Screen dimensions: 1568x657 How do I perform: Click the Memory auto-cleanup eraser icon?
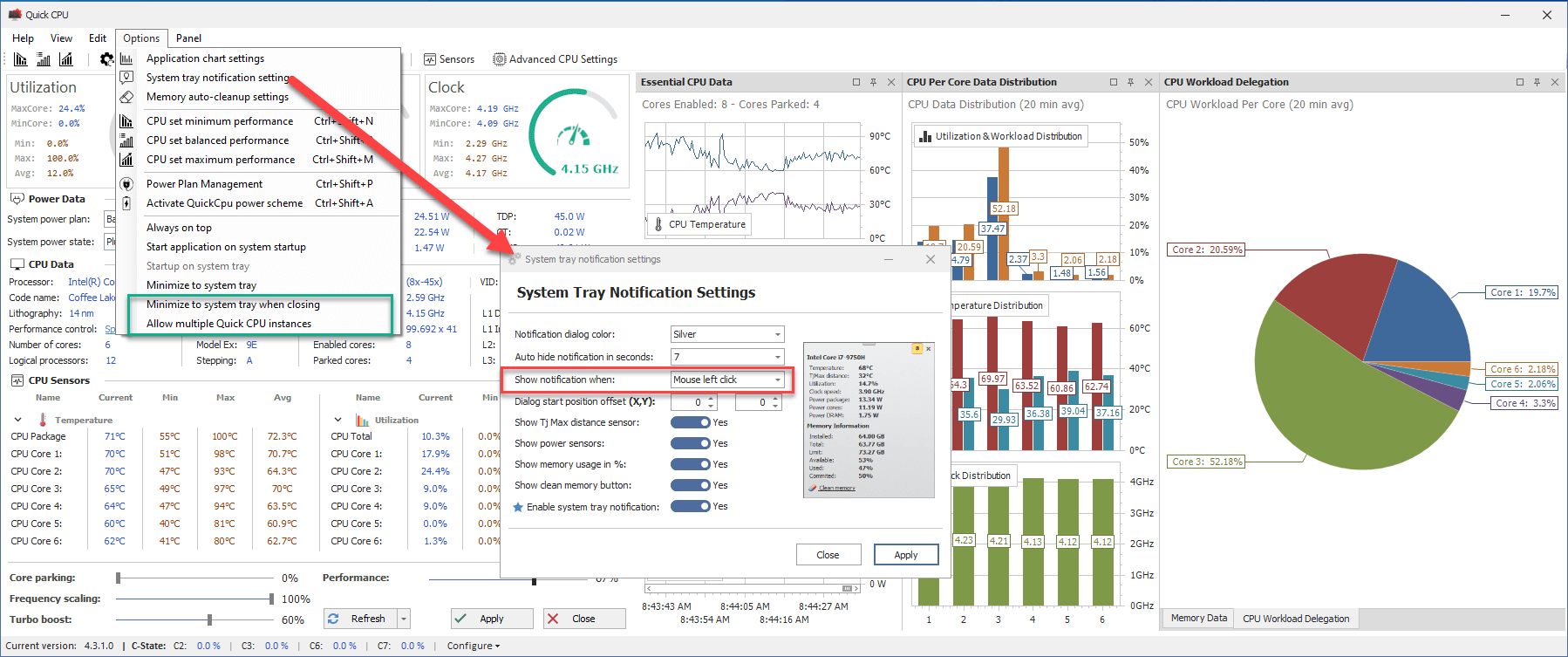126,97
